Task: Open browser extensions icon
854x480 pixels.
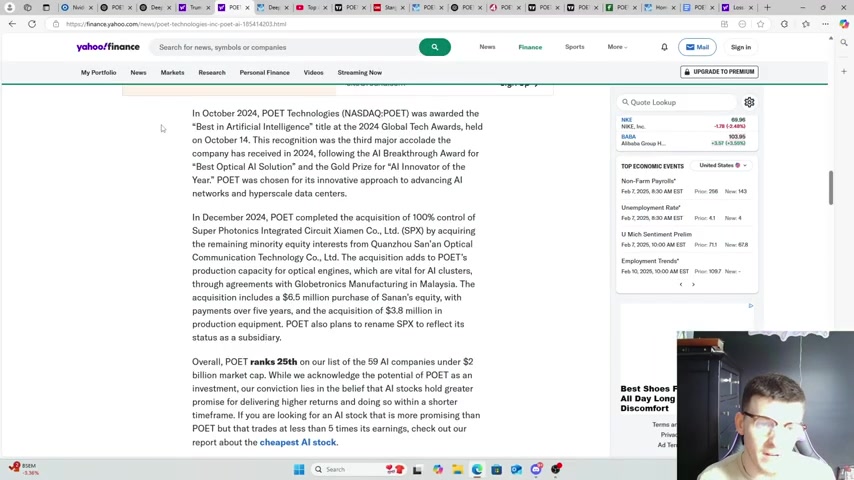Action: click(x=784, y=24)
